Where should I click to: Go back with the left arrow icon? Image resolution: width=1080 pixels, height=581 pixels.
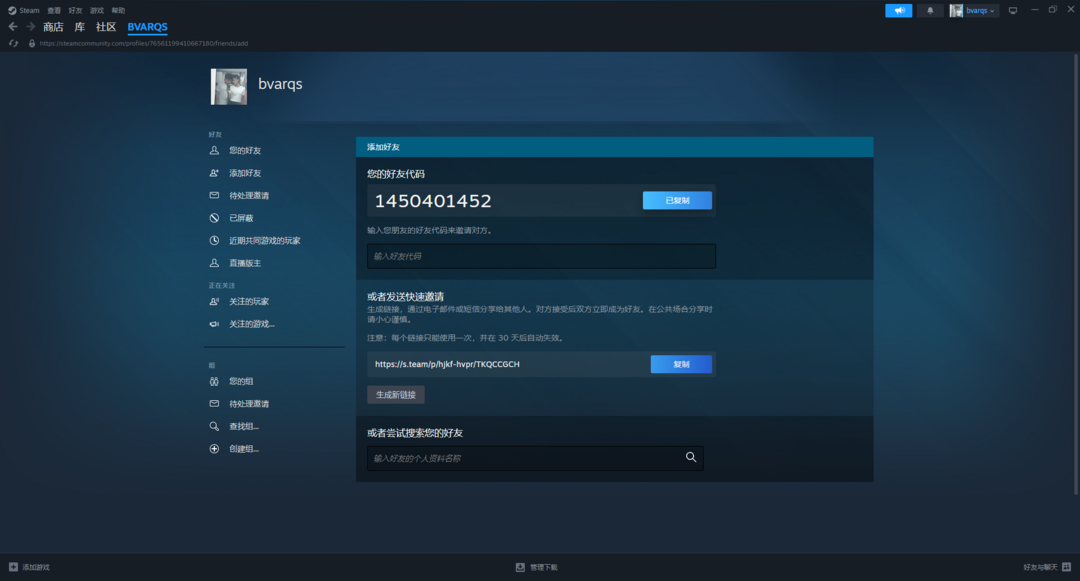(x=13, y=27)
